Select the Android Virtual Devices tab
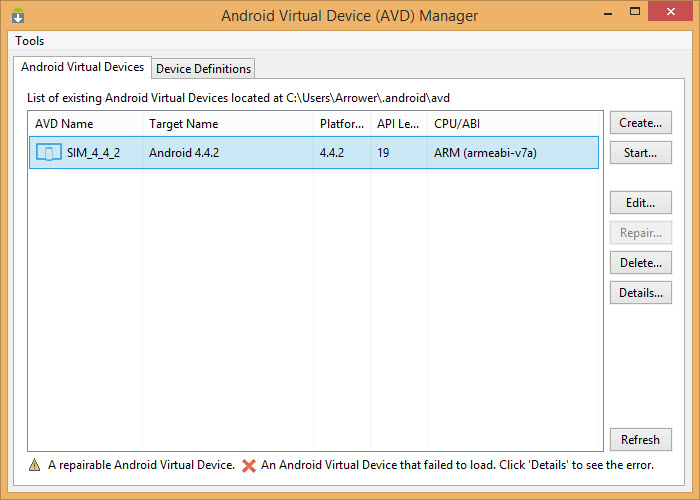Image resolution: width=700 pixels, height=500 pixels. pos(82,67)
